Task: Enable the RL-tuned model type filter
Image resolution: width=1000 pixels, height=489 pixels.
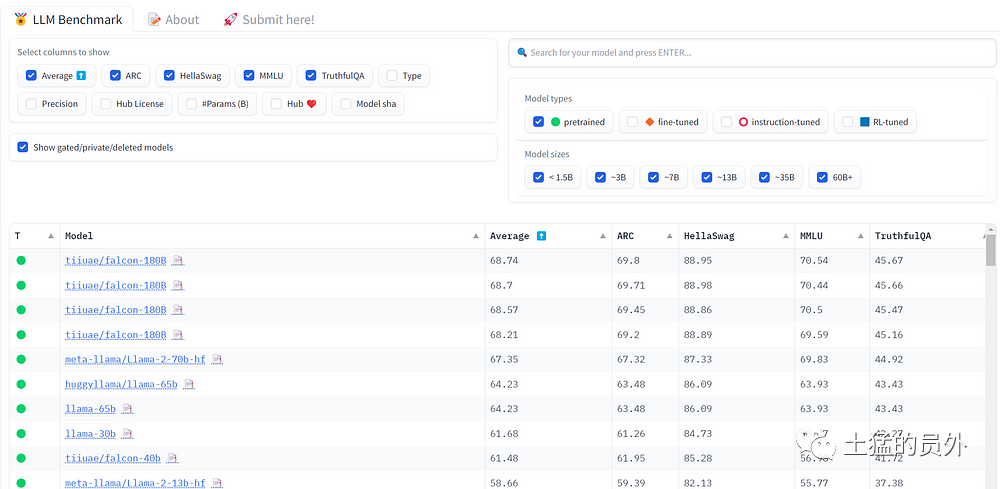Action: click(848, 121)
